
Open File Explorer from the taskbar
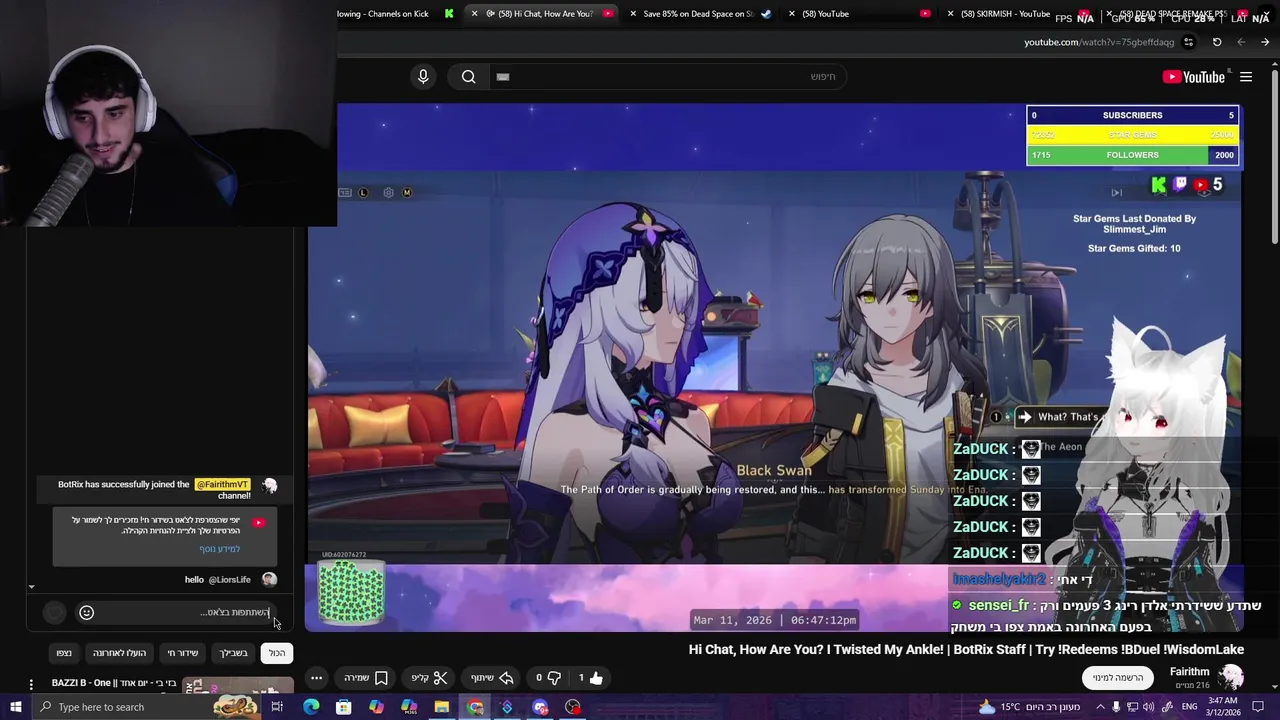point(441,707)
